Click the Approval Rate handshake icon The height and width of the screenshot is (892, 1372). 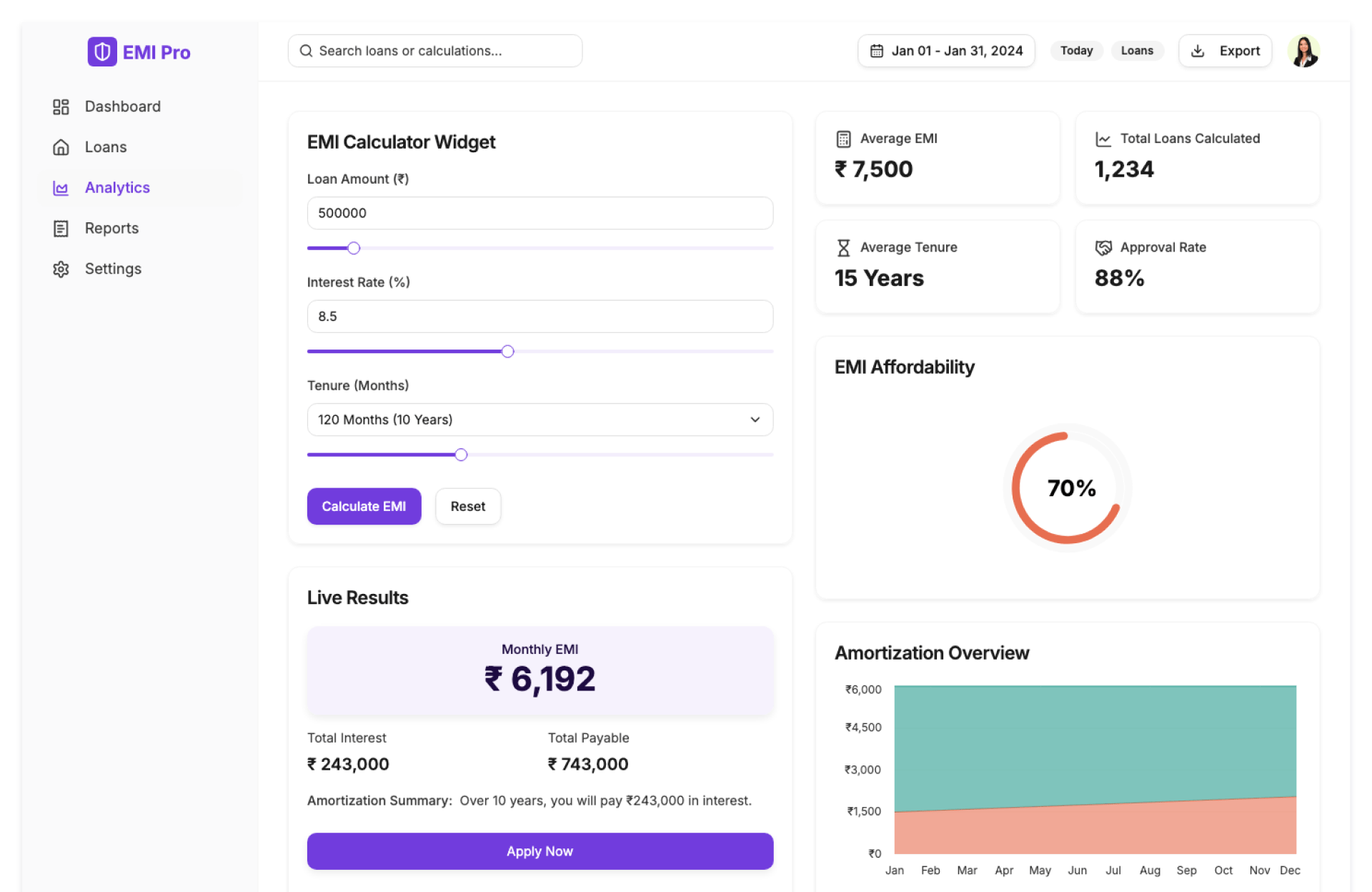pos(1103,248)
